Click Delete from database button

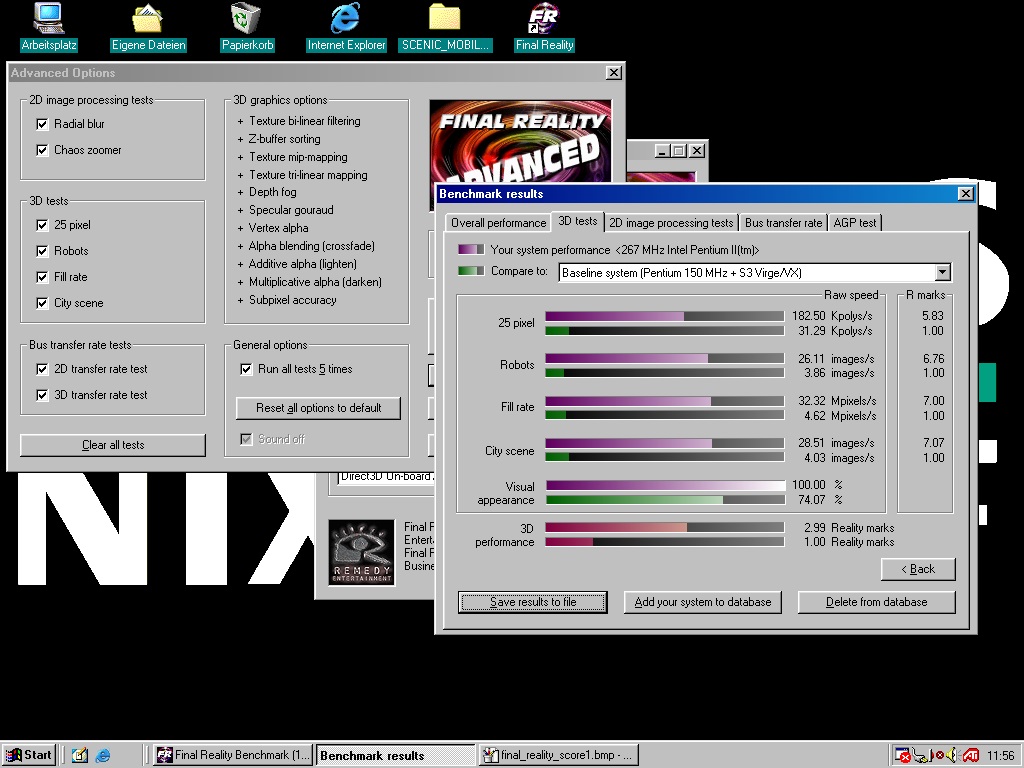pyautogui.click(x=876, y=602)
